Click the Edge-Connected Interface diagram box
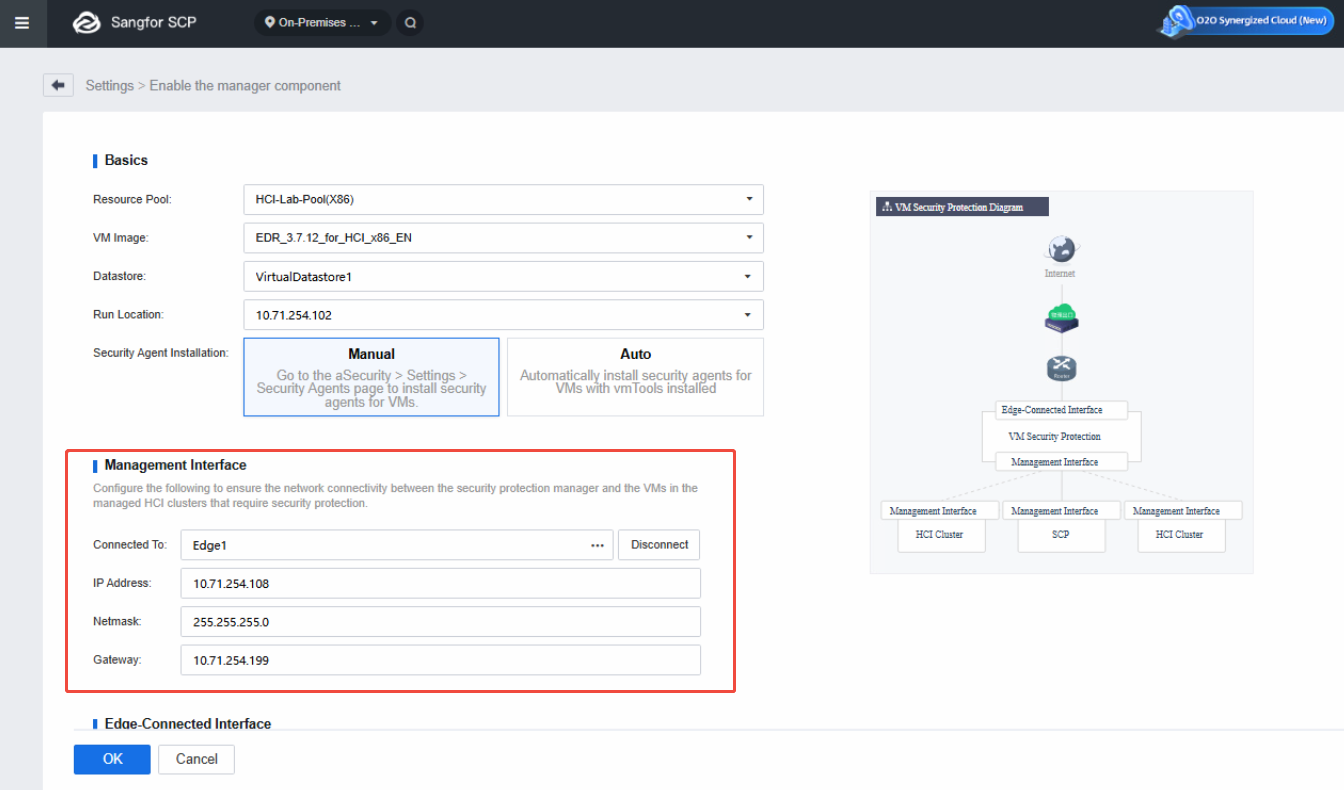This screenshot has height=790, width=1344. (1062, 410)
